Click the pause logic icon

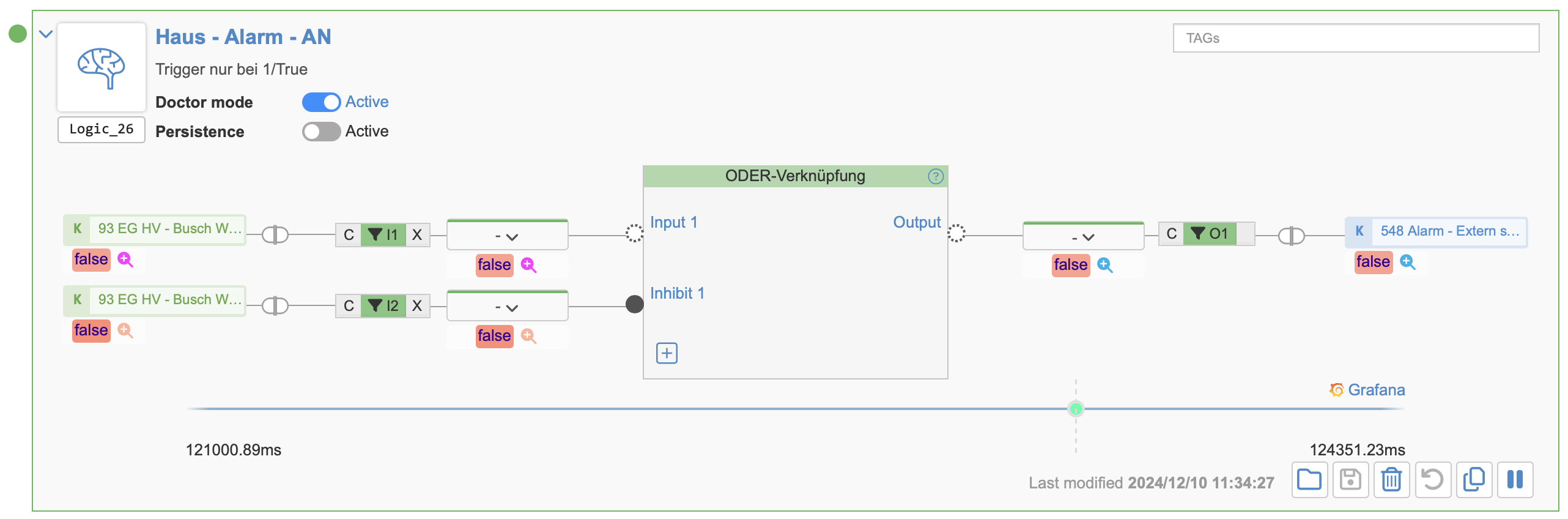pyautogui.click(x=1515, y=479)
